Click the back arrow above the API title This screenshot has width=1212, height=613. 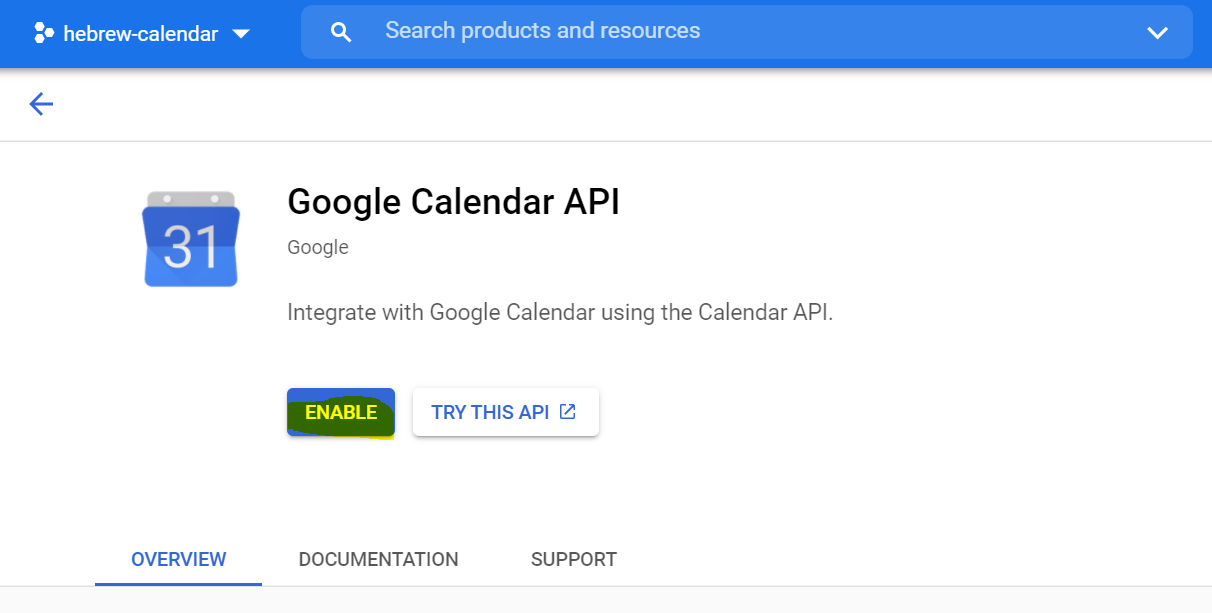(40, 103)
